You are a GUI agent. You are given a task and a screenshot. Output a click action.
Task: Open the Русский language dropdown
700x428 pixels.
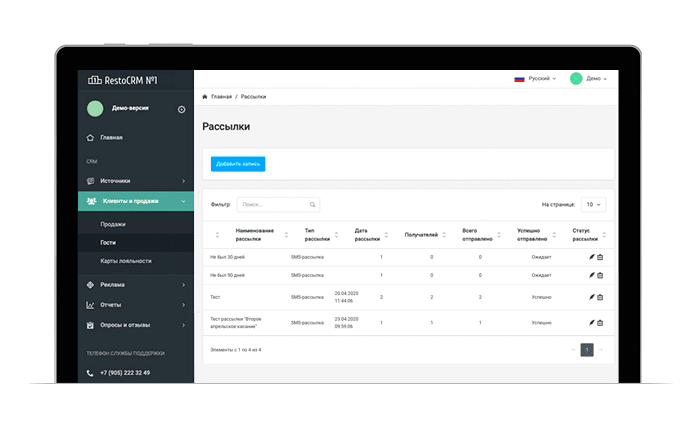click(535, 78)
